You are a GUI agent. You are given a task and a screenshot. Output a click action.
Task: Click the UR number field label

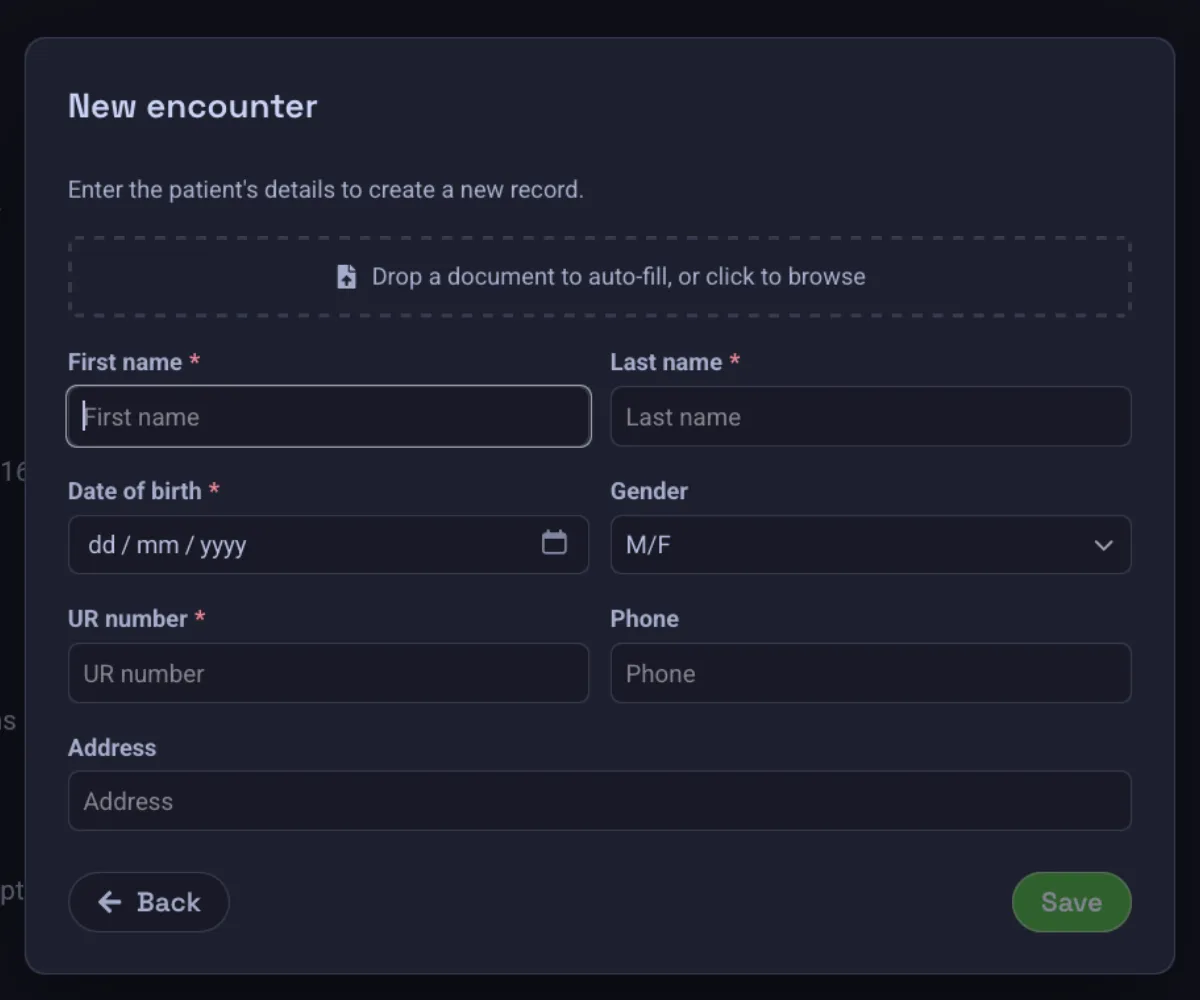(x=128, y=619)
